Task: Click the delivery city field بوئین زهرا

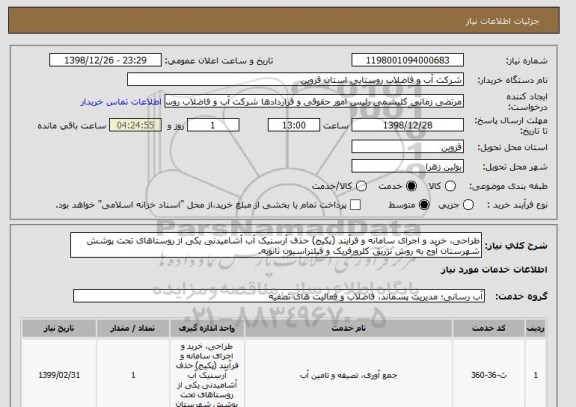Action: [407, 166]
